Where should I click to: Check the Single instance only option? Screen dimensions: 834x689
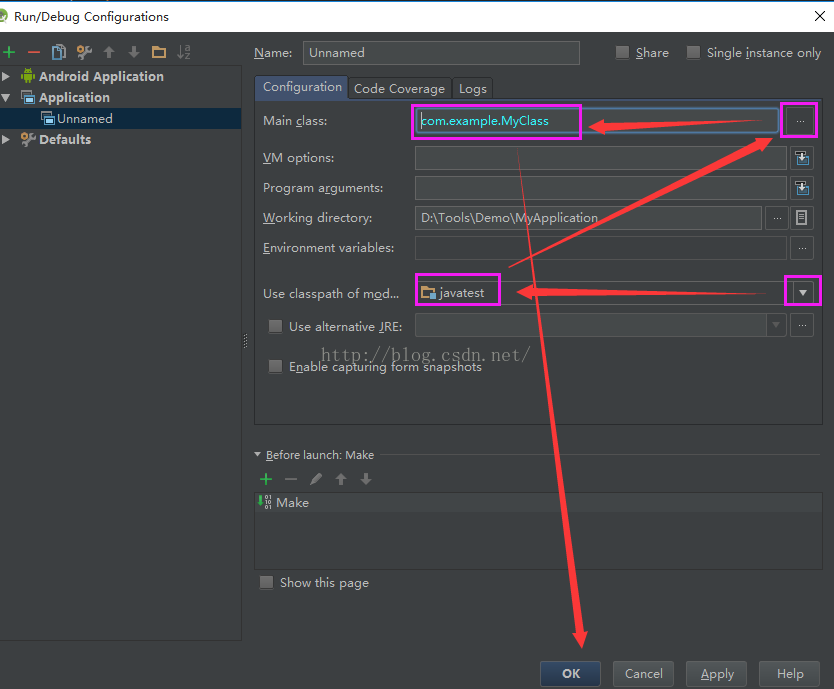pos(694,53)
